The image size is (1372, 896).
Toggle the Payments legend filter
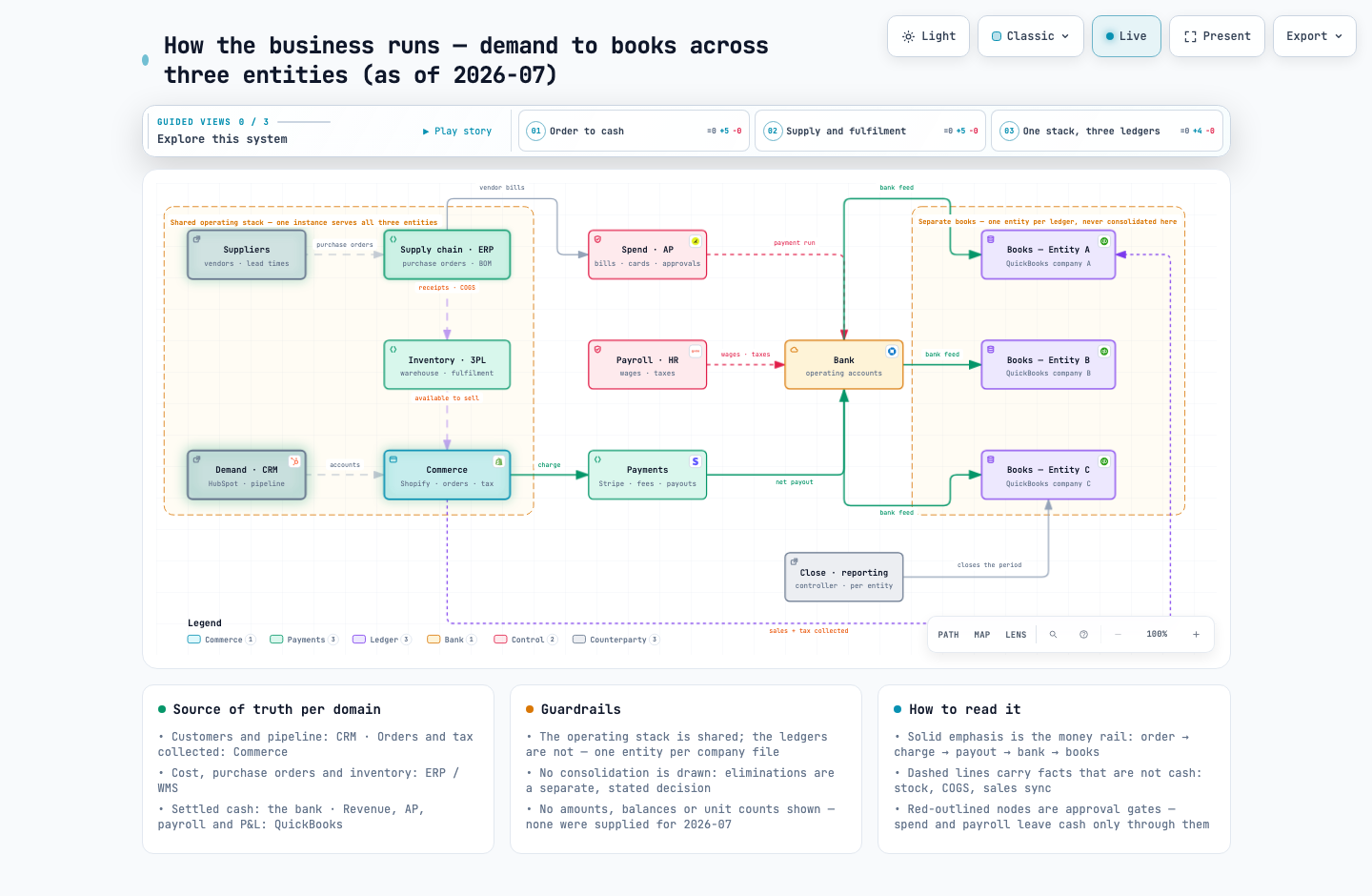[304, 640]
